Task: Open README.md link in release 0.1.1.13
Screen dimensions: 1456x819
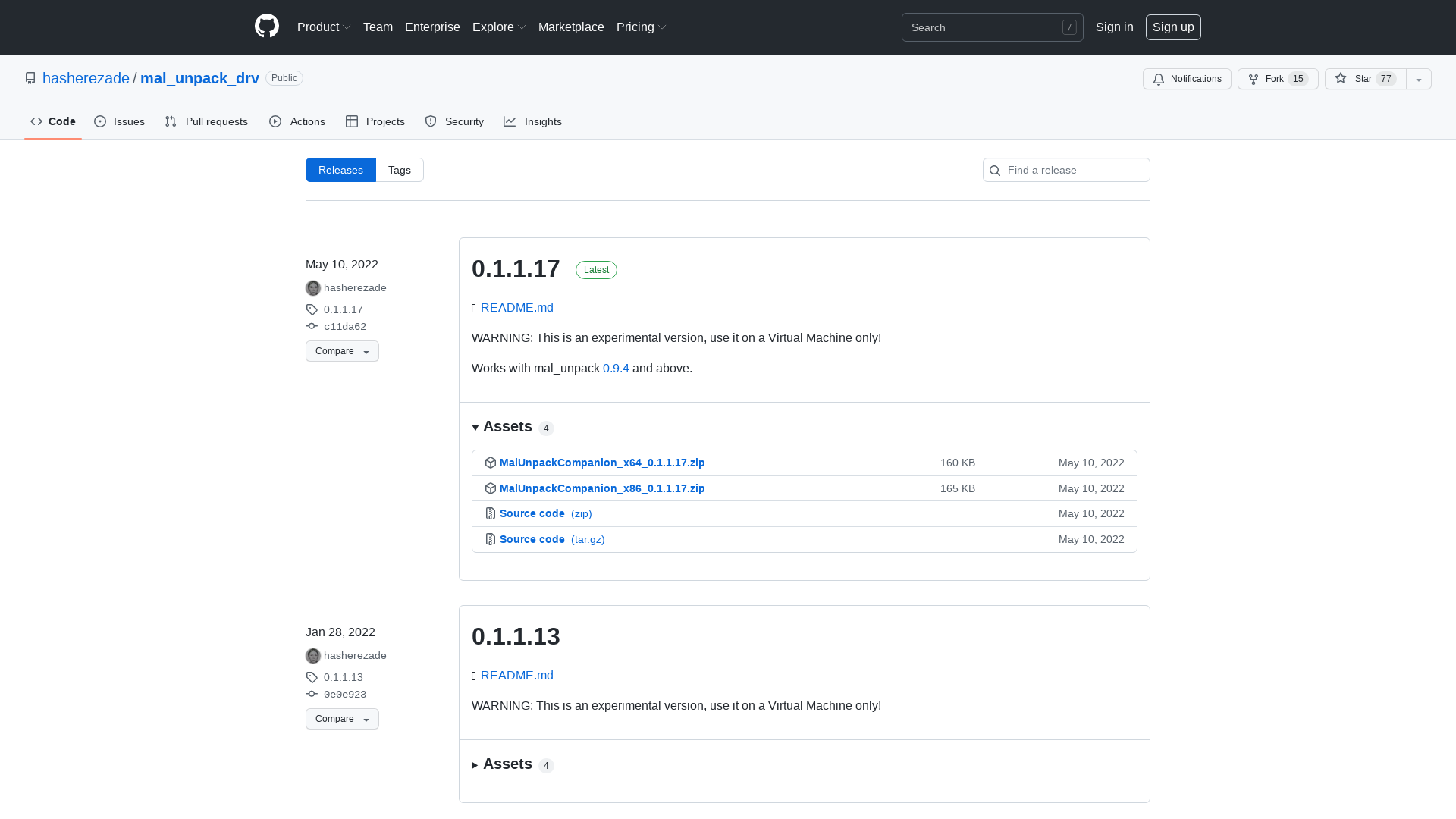Action: [517, 676]
